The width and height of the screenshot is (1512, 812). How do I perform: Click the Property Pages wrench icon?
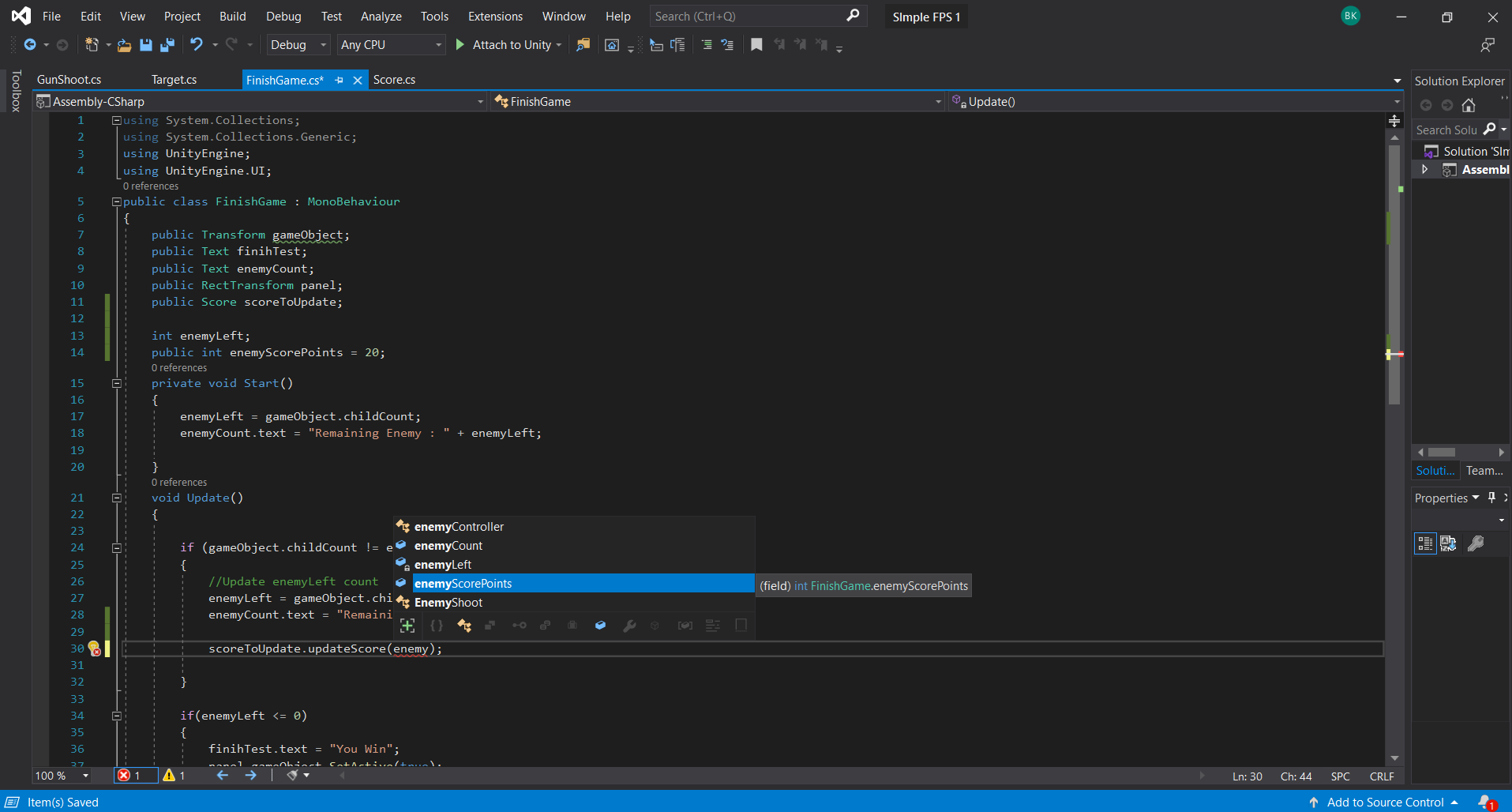pyautogui.click(x=1475, y=543)
